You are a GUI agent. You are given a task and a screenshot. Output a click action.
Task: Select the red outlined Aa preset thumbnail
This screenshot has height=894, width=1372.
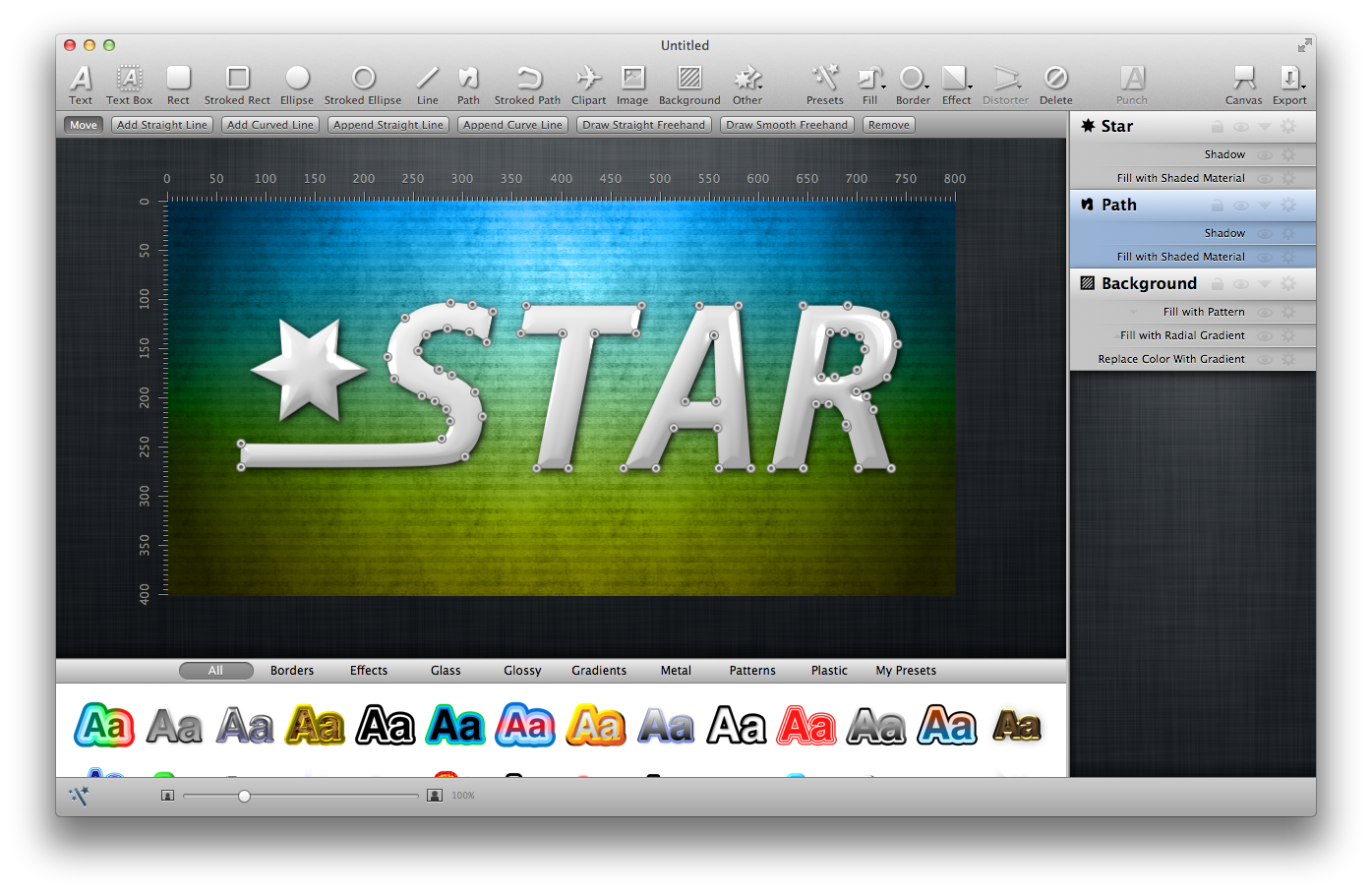[806, 727]
